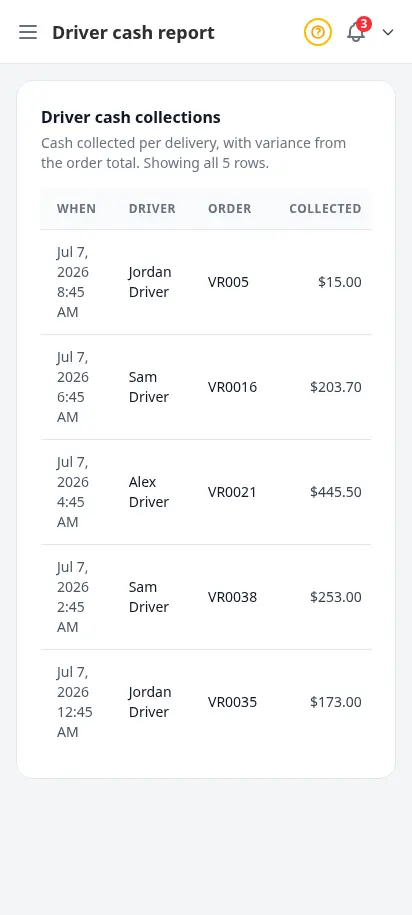Click Jordan Driver in the first row

[x=150, y=282]
